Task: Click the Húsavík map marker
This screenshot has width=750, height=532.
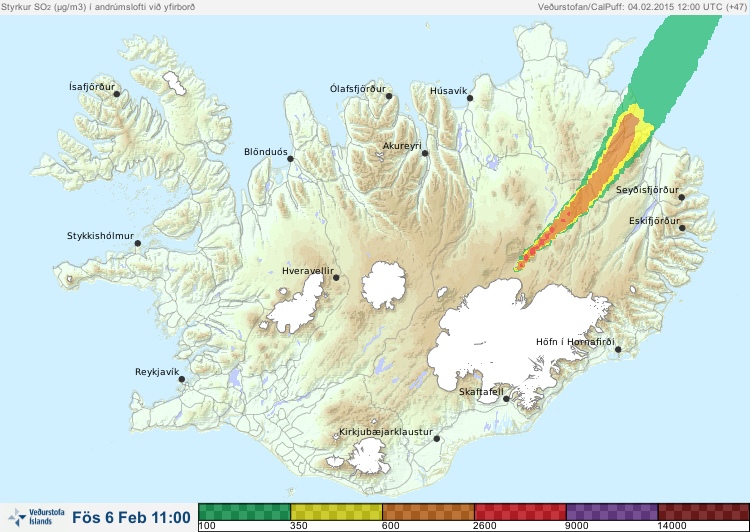Action: coord(470,98)
